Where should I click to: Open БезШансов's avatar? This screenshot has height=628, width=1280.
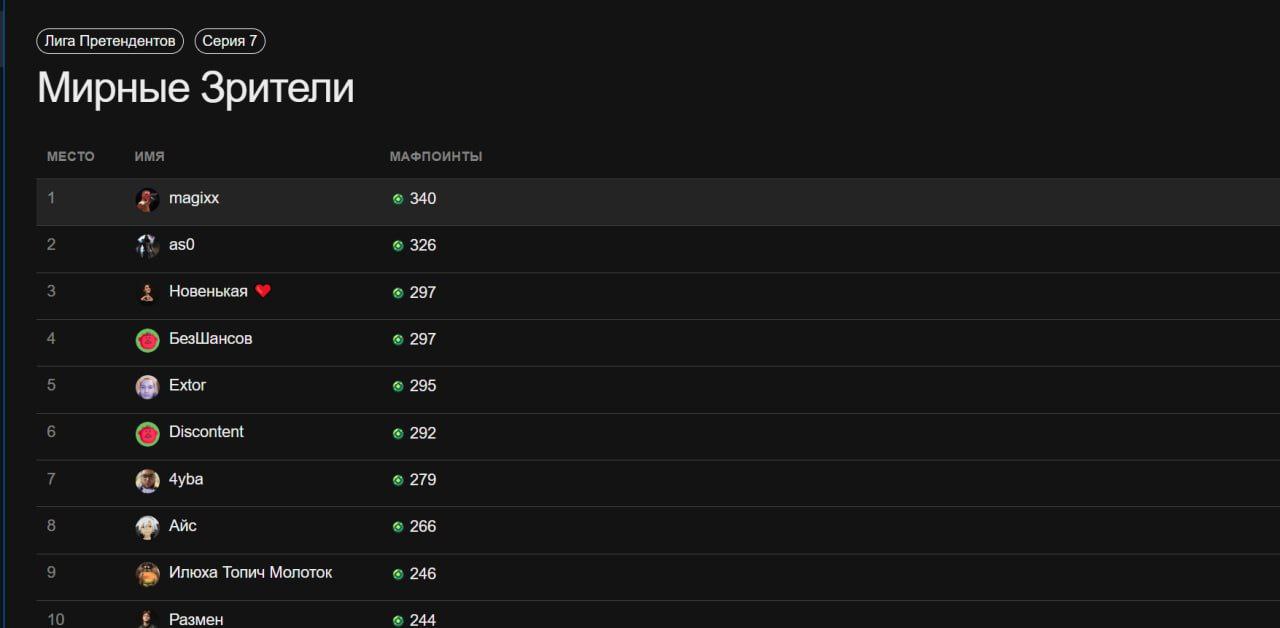tap(147, 340)
